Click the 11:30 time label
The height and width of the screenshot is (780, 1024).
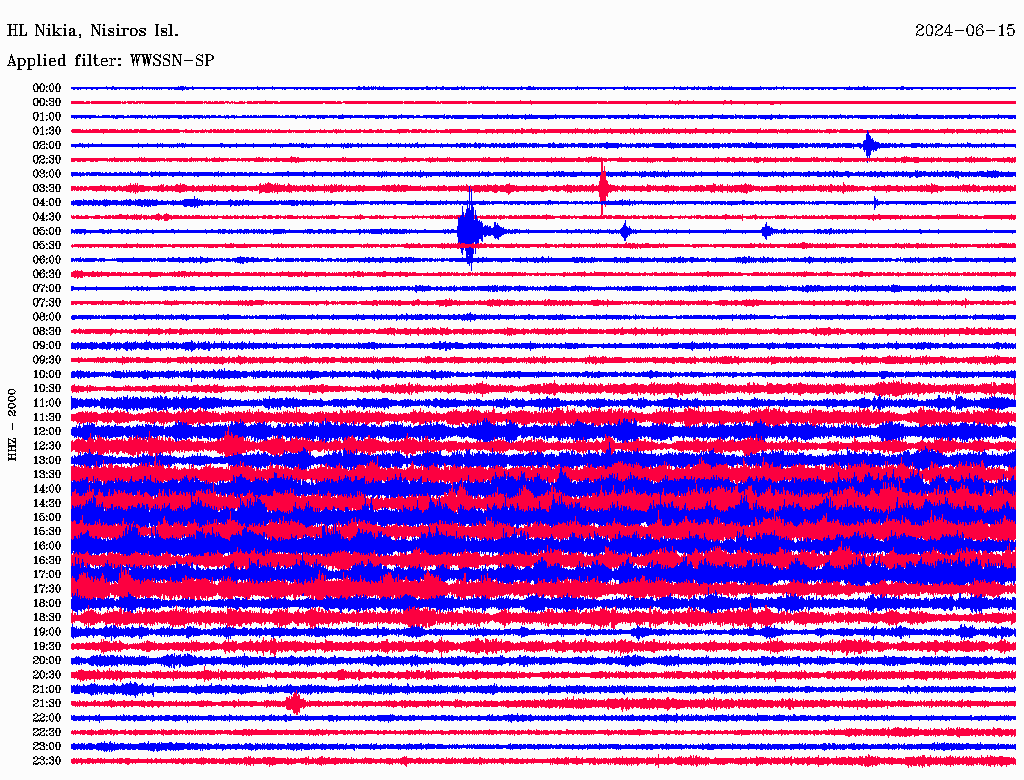point(46,417)
